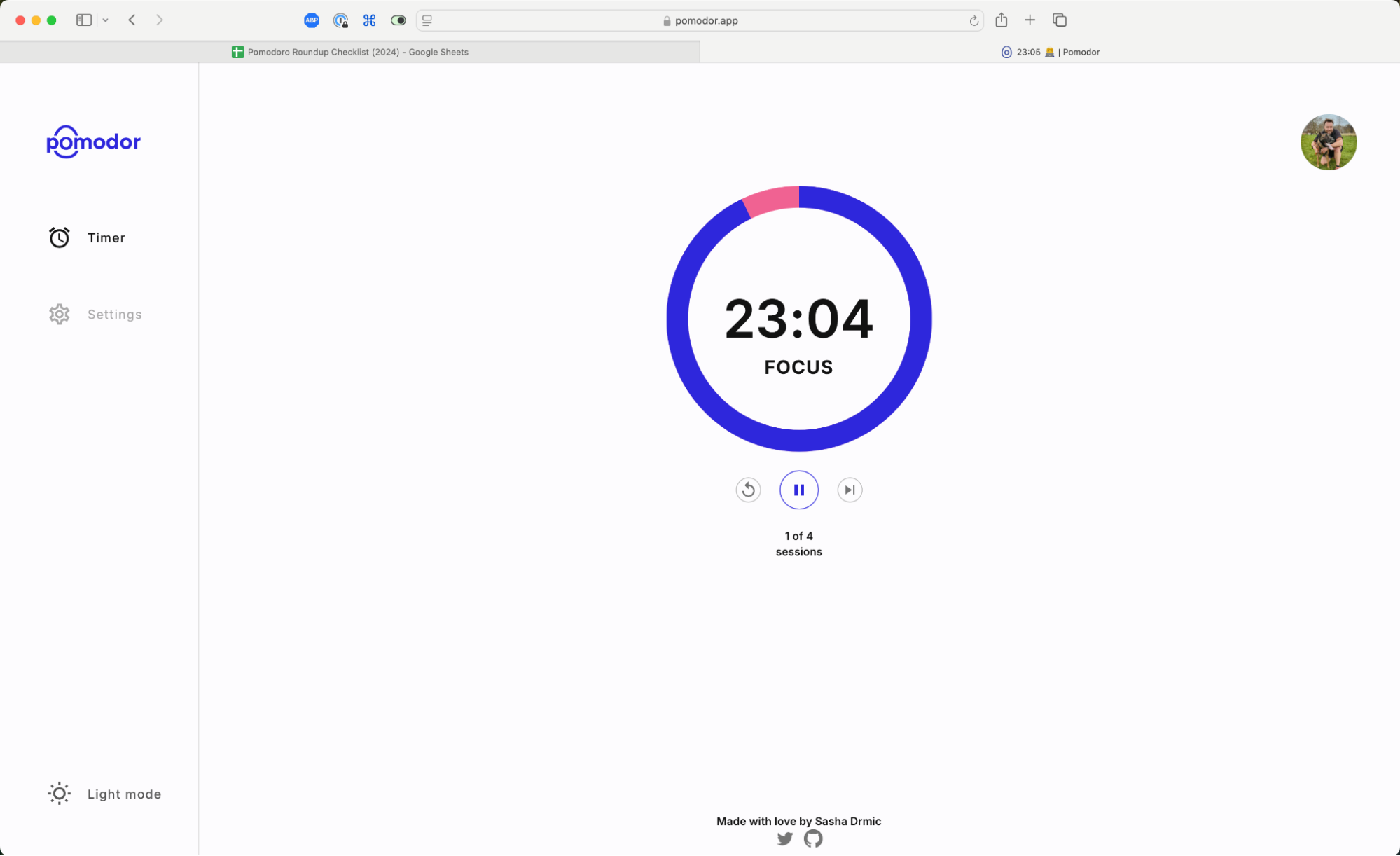
Task: Toggle the dark-mode switch extension
Action: click(398, 20)
